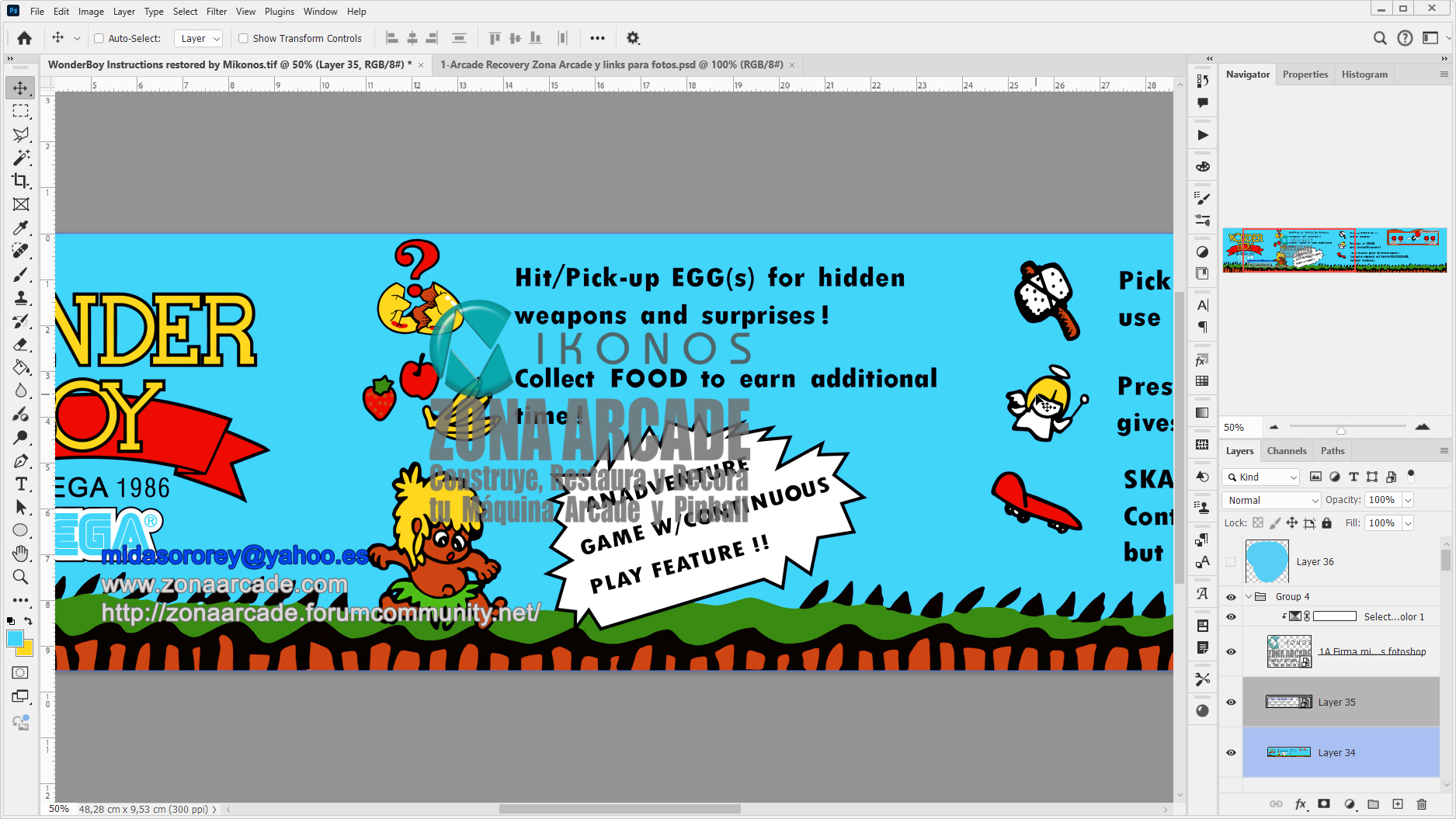Viewport: 1456px width, 819px height.
Task: Select the Eyedropper tool
Action: click(21, 227)
